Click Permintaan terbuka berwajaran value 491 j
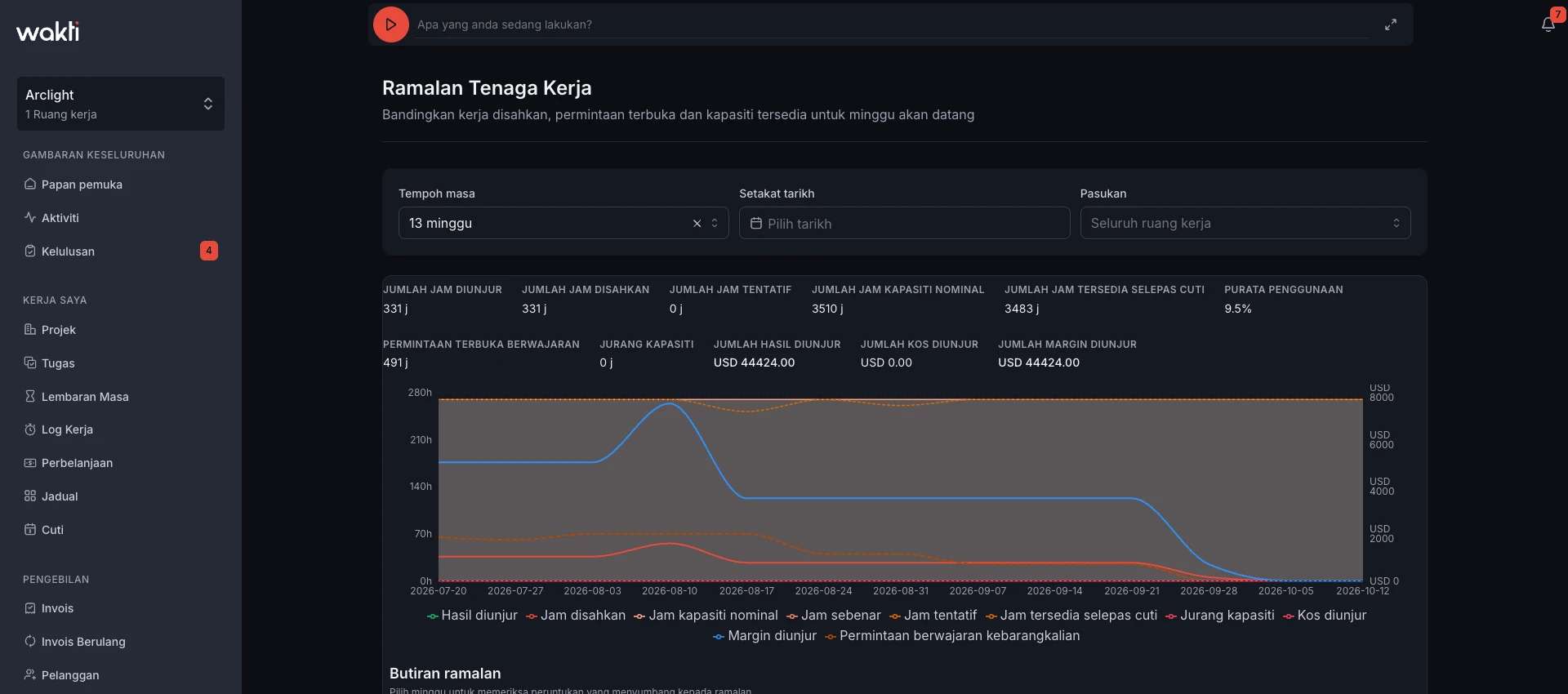1568x694 pixels. (395, 363)
